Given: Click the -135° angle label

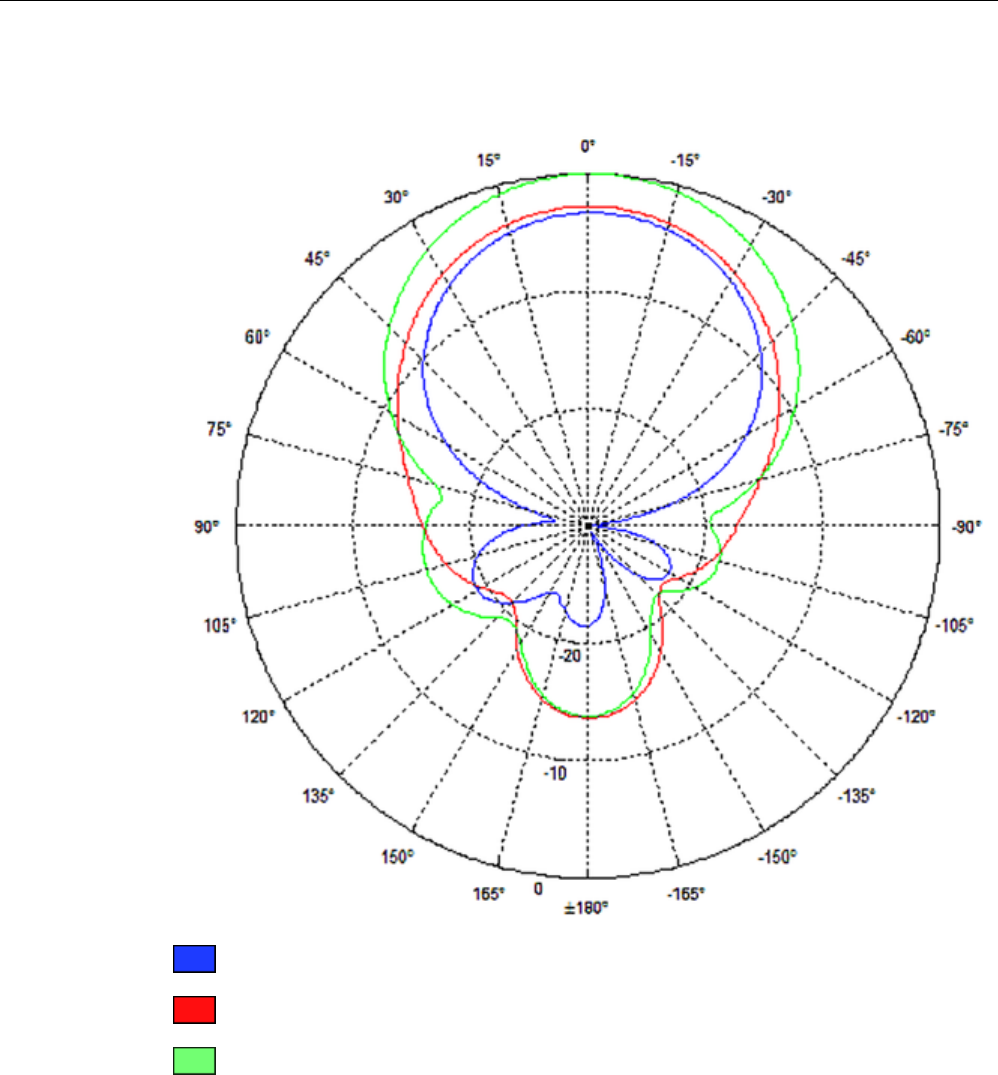Looking at the screenshot, I should 856,796.
